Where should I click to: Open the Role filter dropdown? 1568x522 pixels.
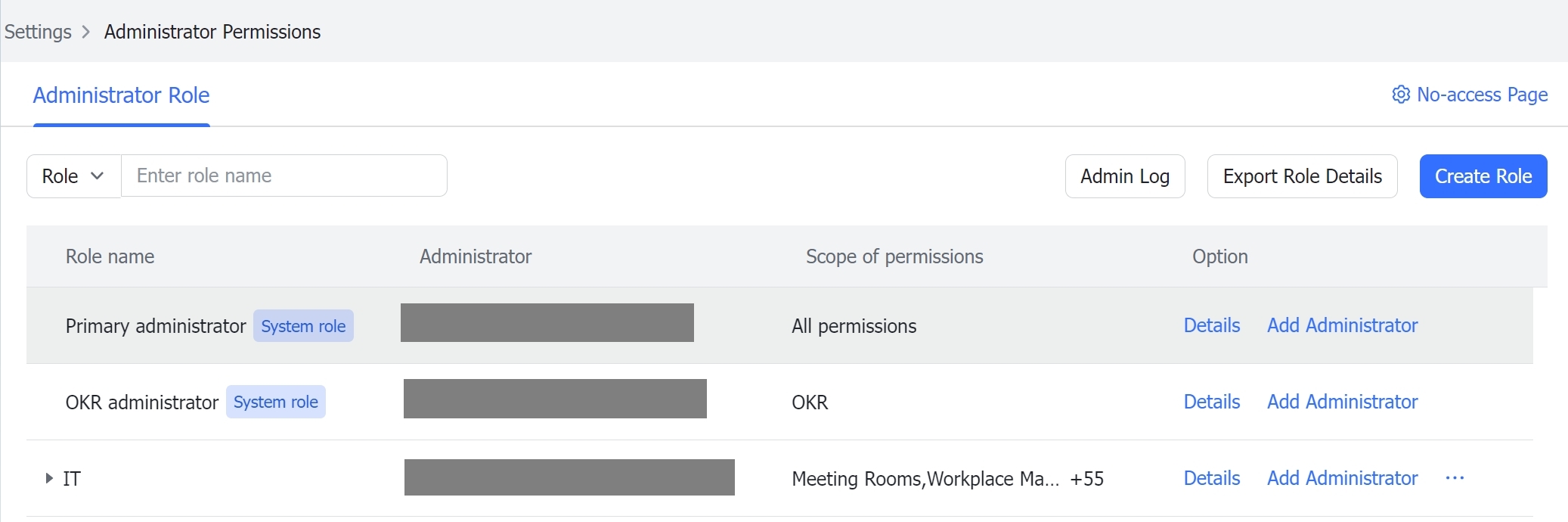[x=73, y=176]
